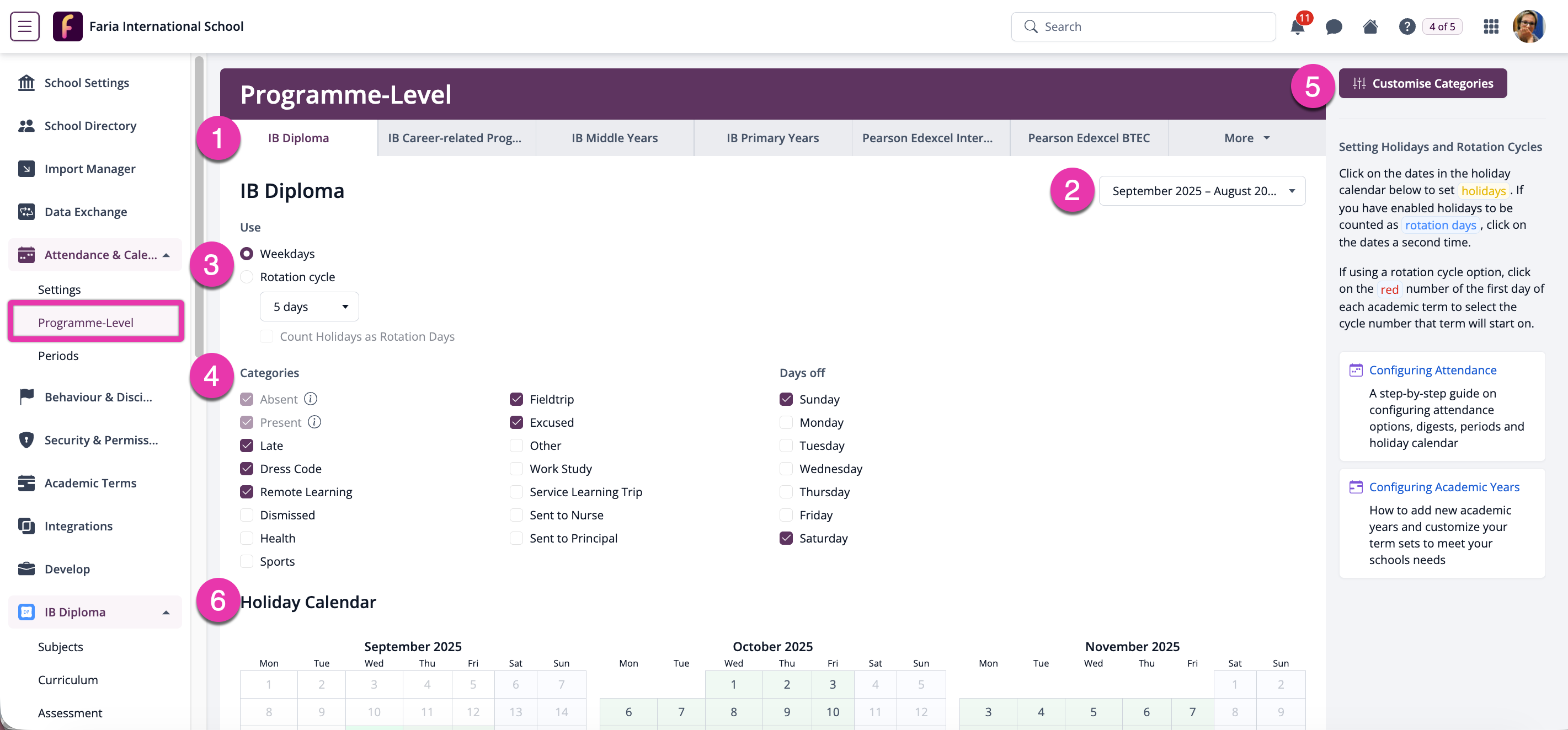Open the Configuring Academic Years link
The height and width of the screenshot is (730, 1568).
click(1444, 487)
